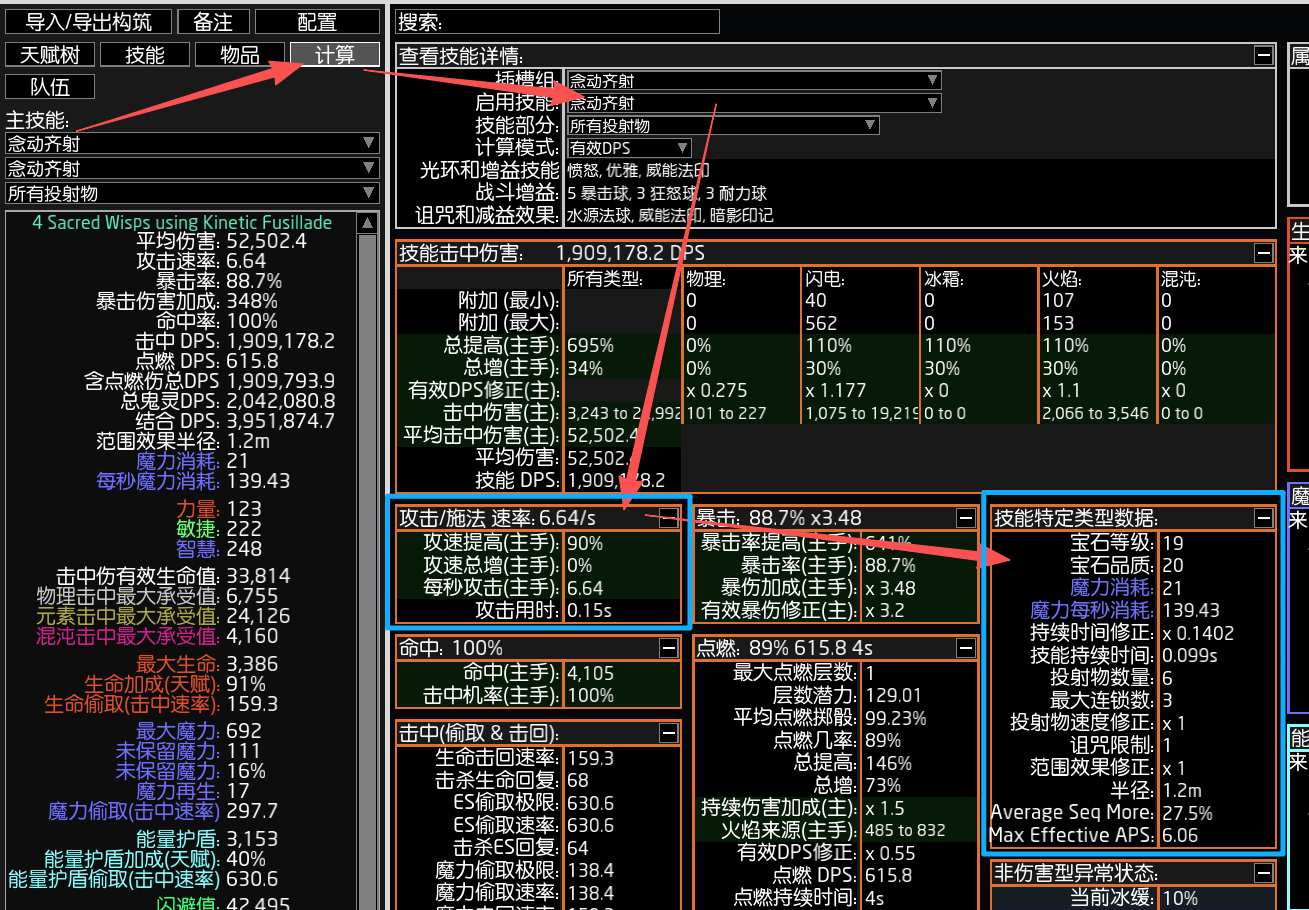Collapse the 击中(偷取 & 击回) section

pyautogui.click(x=668, y=733)
